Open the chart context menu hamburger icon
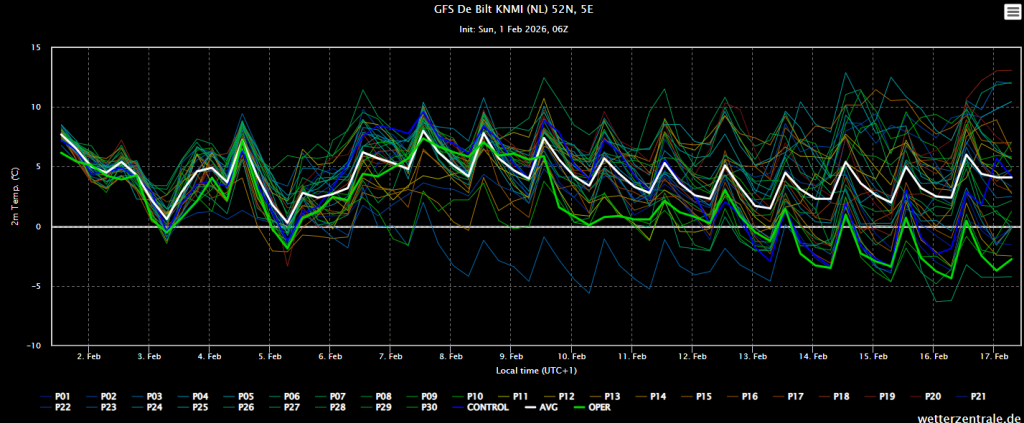The width and height of the screenshot is (1024, 423). tap(1011, 11)
